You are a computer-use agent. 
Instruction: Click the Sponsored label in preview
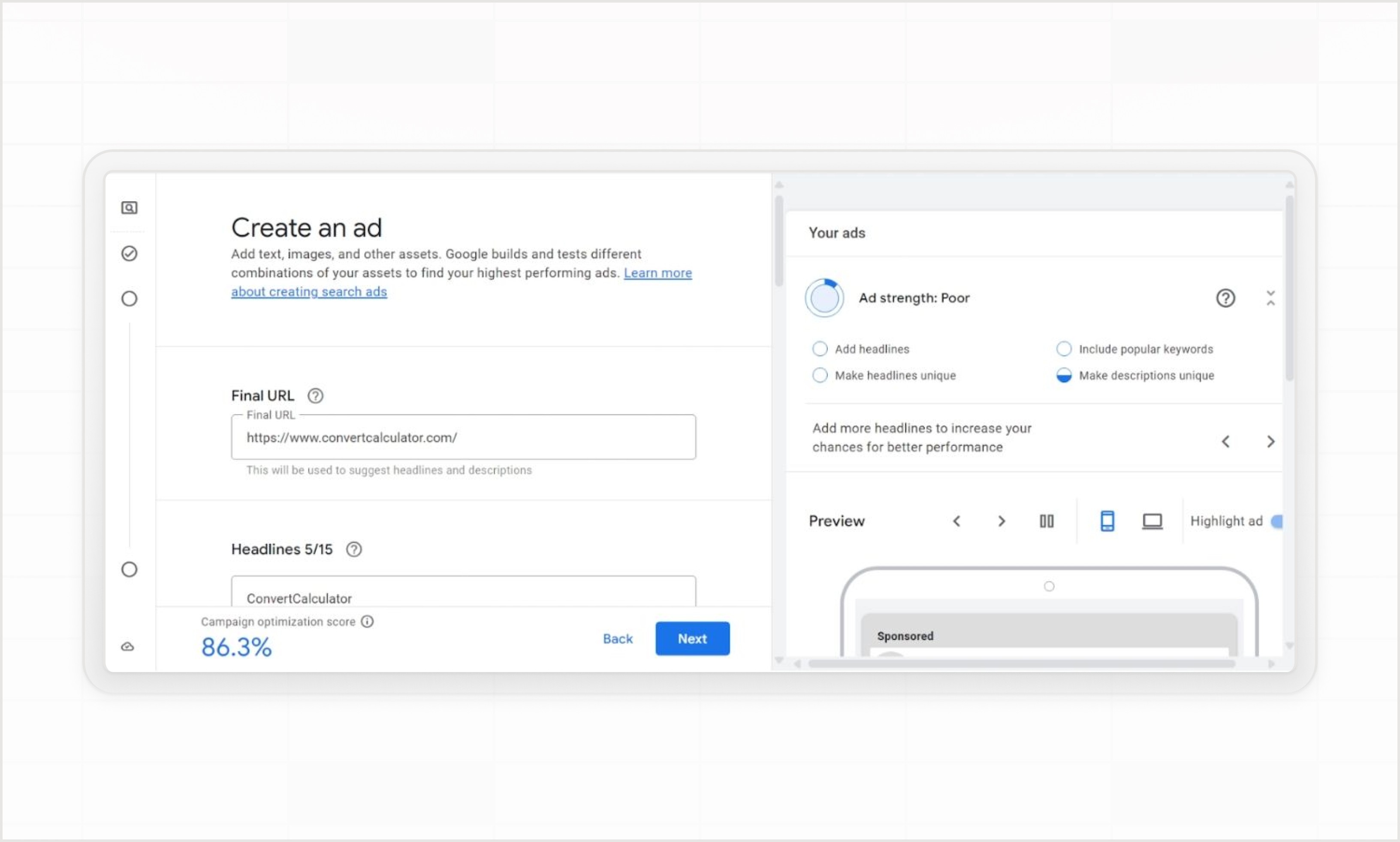pyautogui.click(x=905, y=636)
